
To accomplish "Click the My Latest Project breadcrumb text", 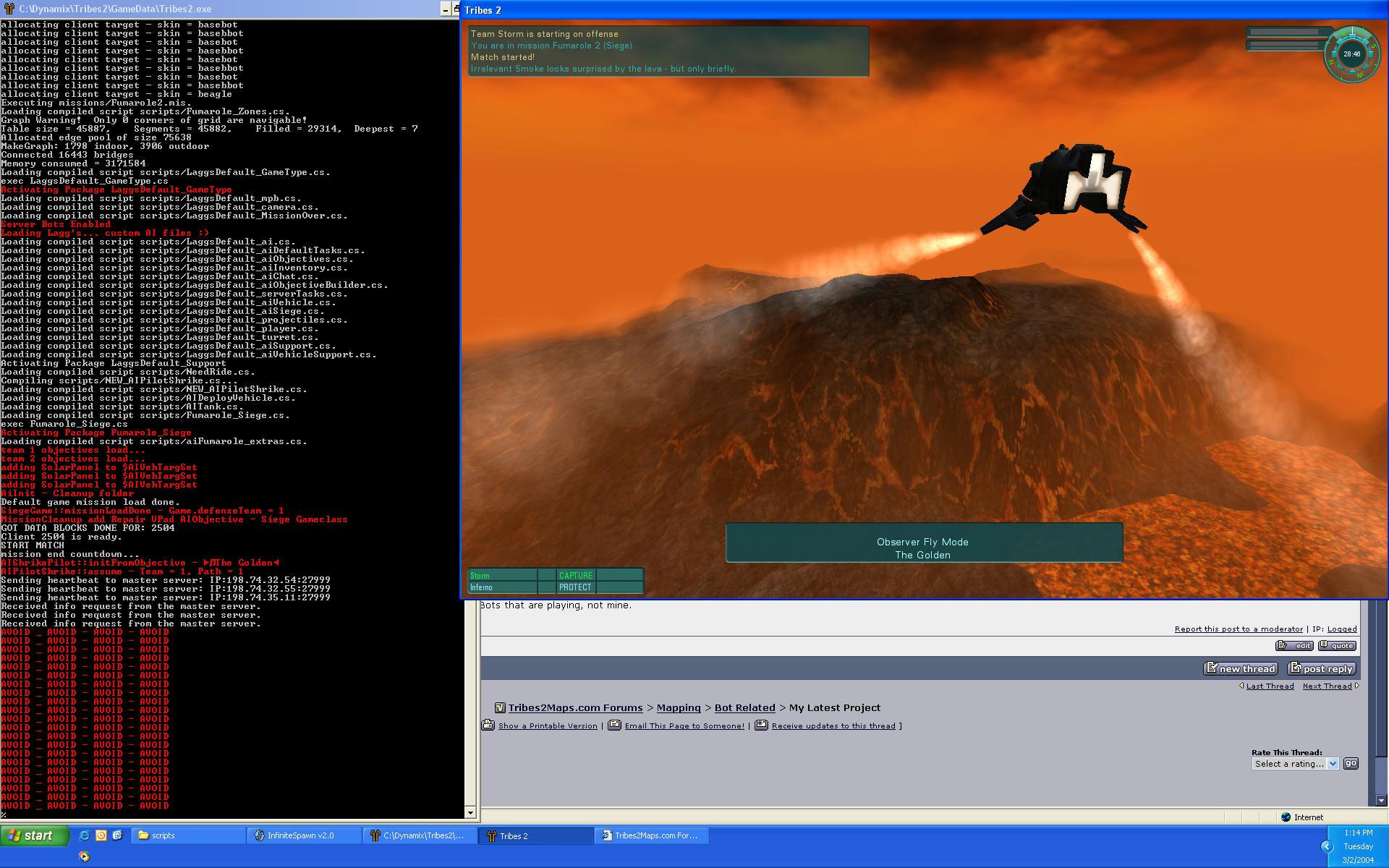I will pyautogui.click(x=835, y=707).
